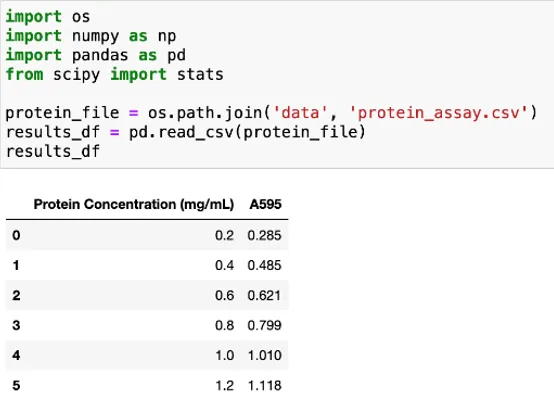The image size is (554, 414).
Task: Click the 'import os' code line
Action: (48, 17)
